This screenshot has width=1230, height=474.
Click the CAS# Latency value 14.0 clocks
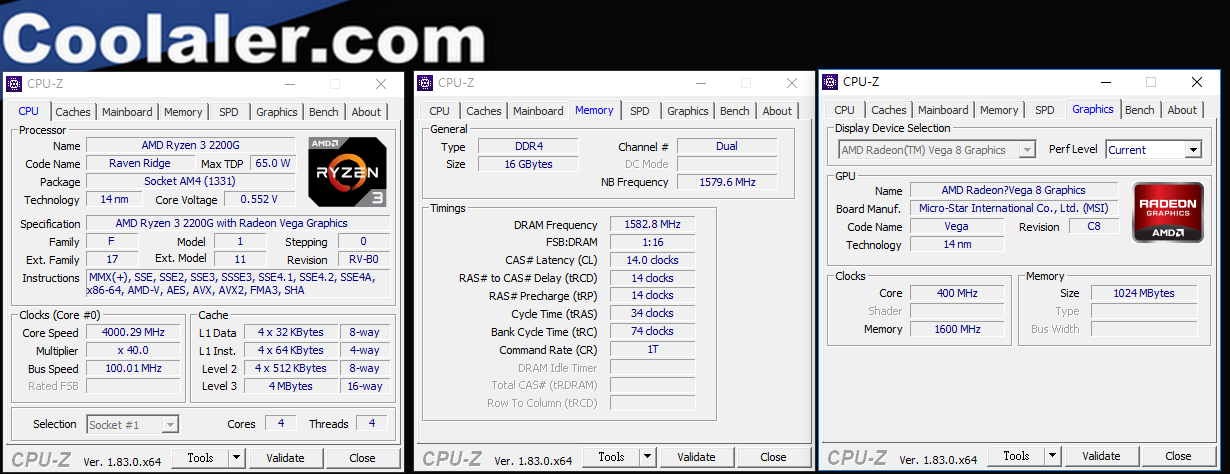651,260
